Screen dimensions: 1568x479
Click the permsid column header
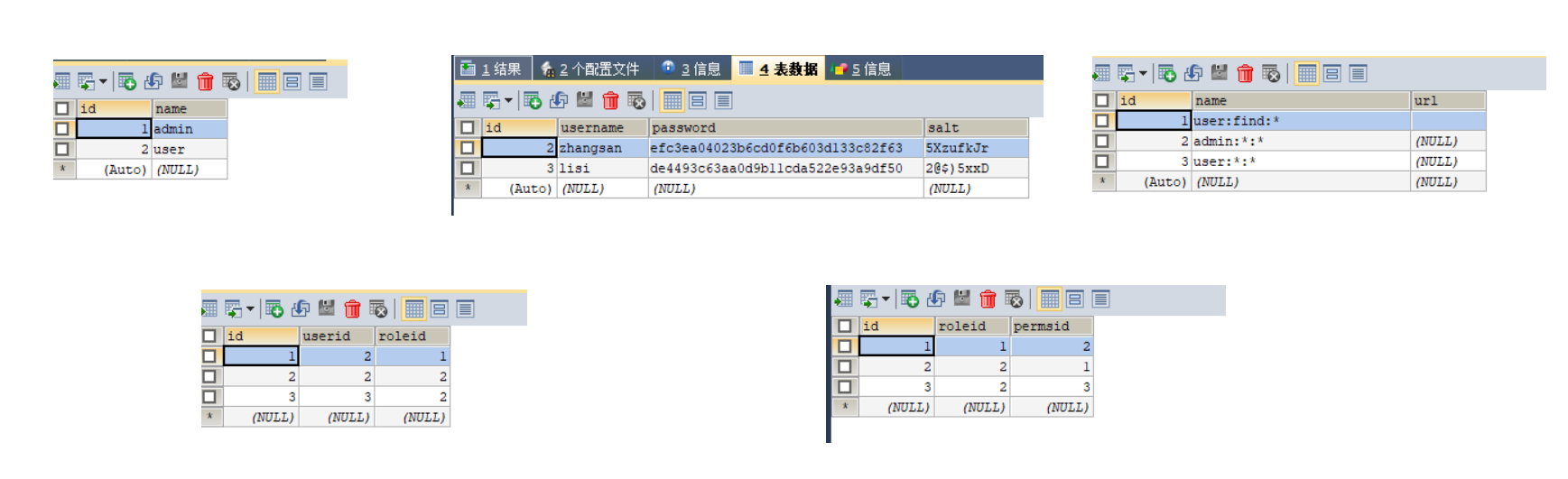(1052, 326)
